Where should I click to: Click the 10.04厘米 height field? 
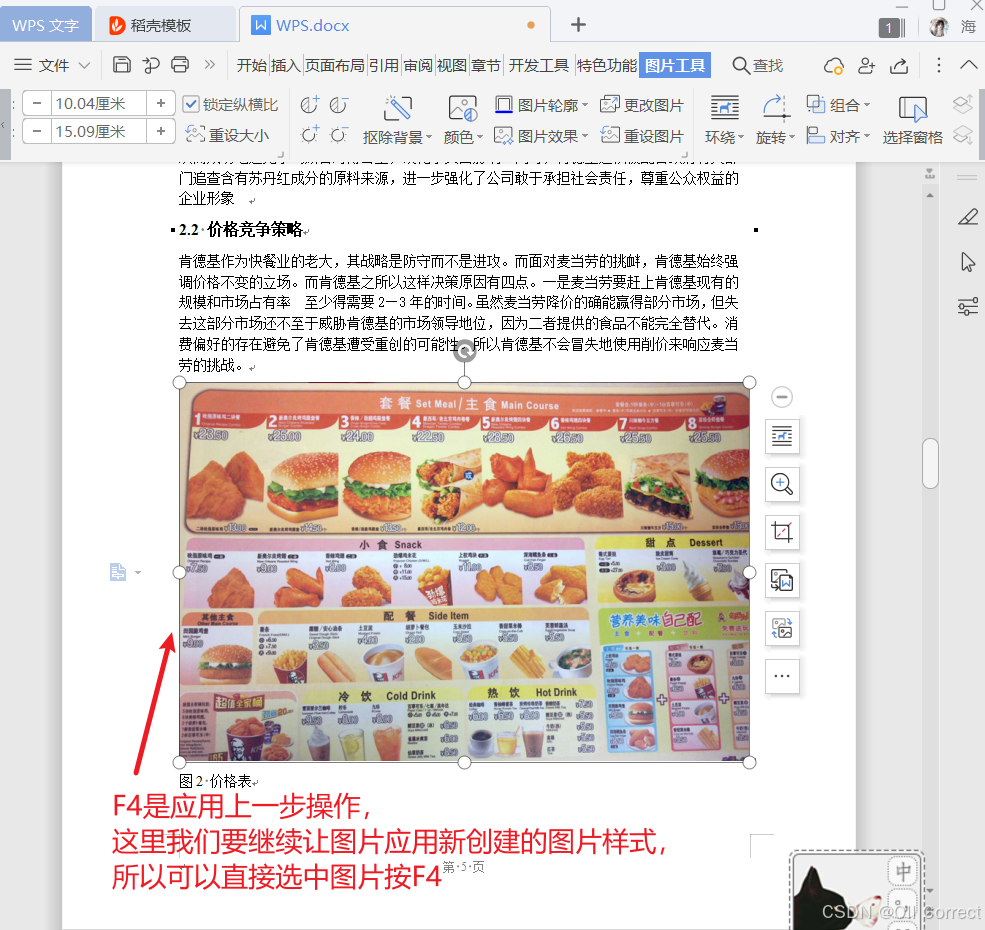(99, 103)
